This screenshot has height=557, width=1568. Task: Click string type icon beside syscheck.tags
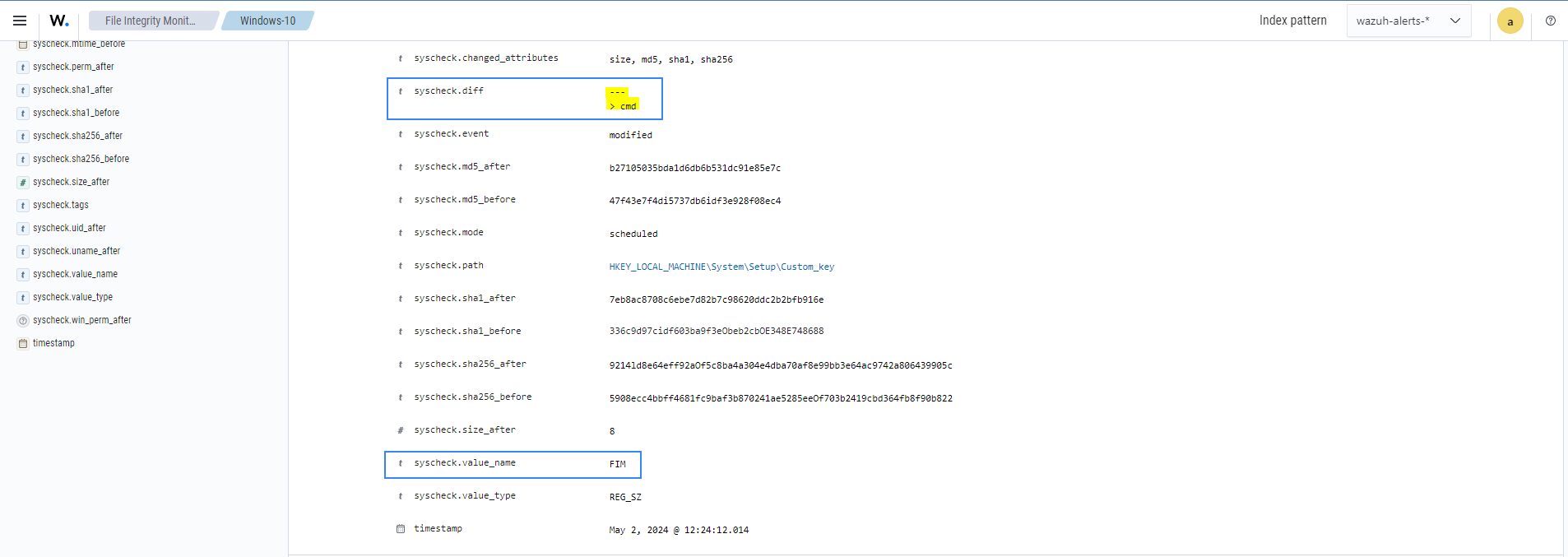point(23,206)
